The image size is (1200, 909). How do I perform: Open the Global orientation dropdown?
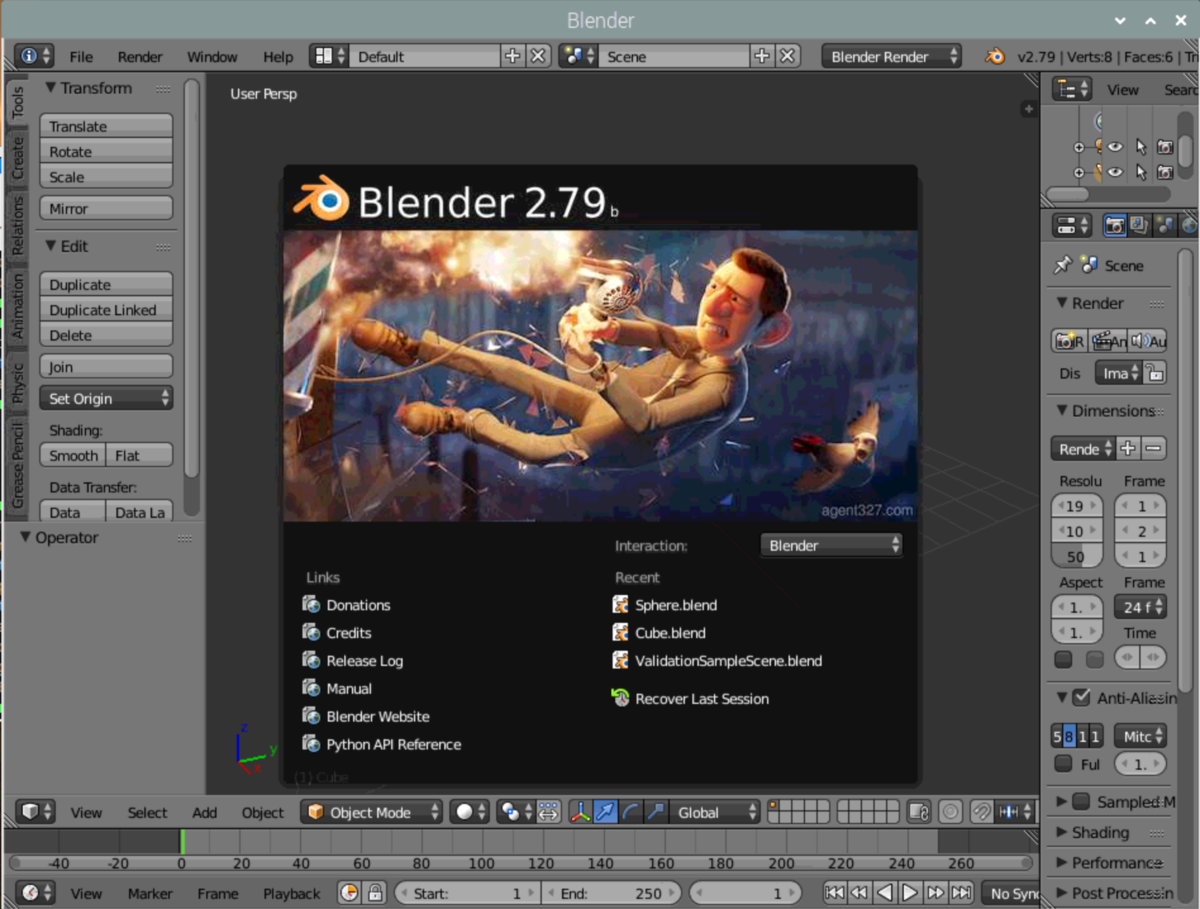[x=714, y=812]
